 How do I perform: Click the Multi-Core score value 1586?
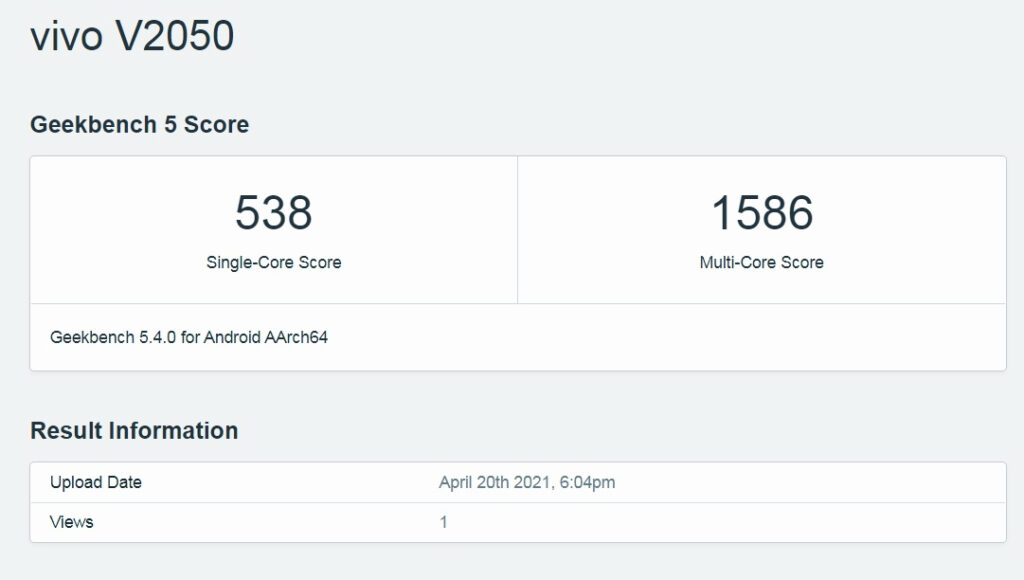pos(759,211)
